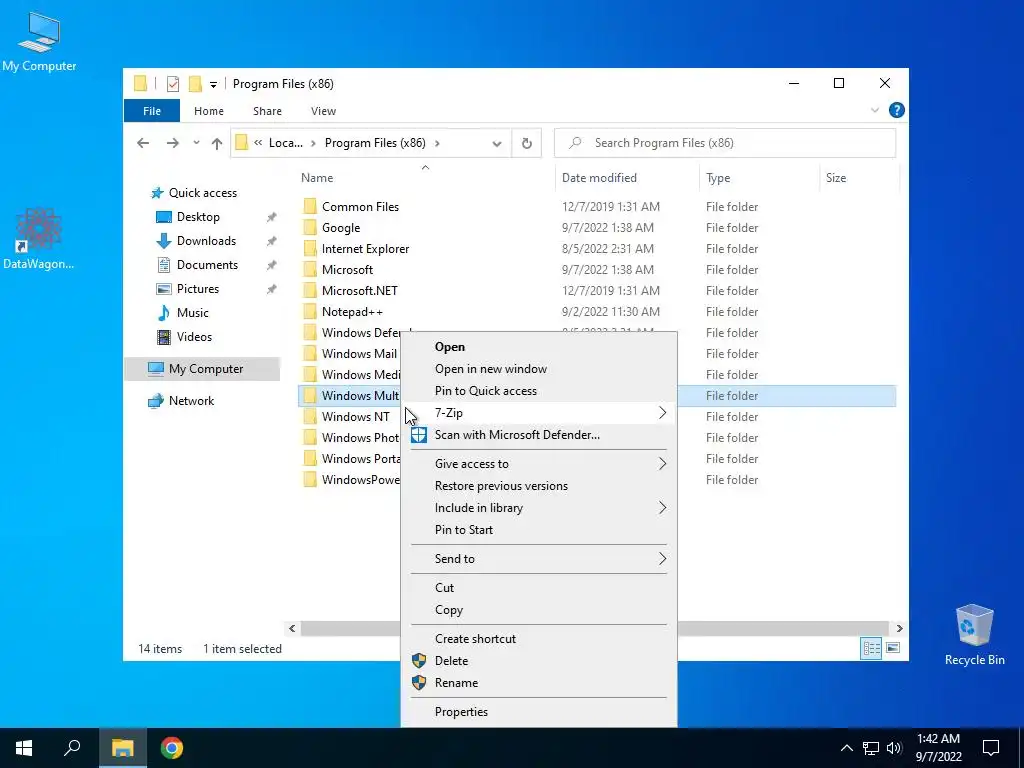Open the File tab

(152, 111)
